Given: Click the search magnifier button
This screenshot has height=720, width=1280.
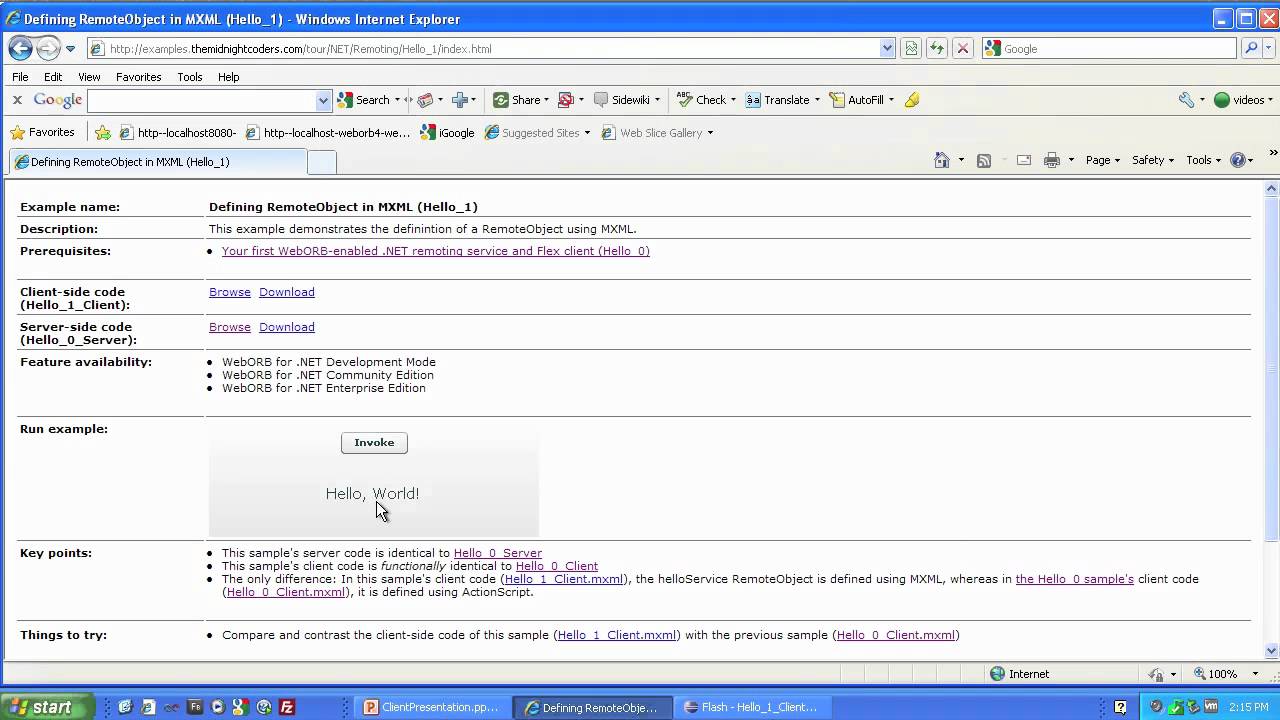Looking at the screenshot, I should click(1251, 48).
